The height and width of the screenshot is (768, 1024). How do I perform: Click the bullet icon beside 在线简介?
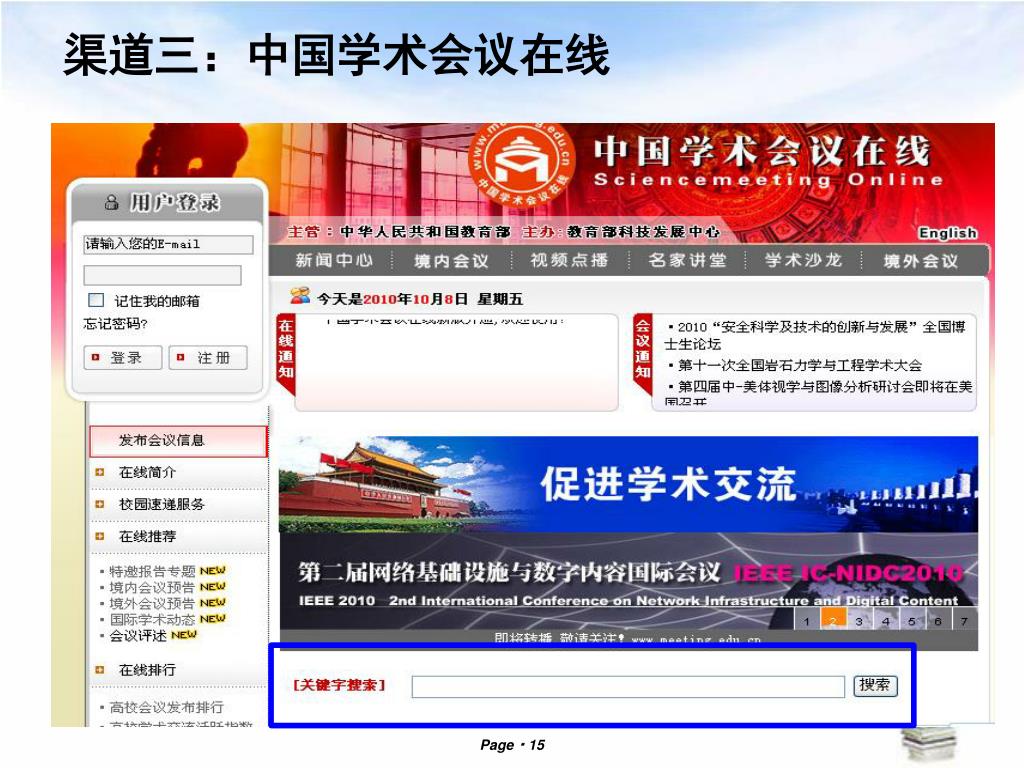click(x=100, y=472)
